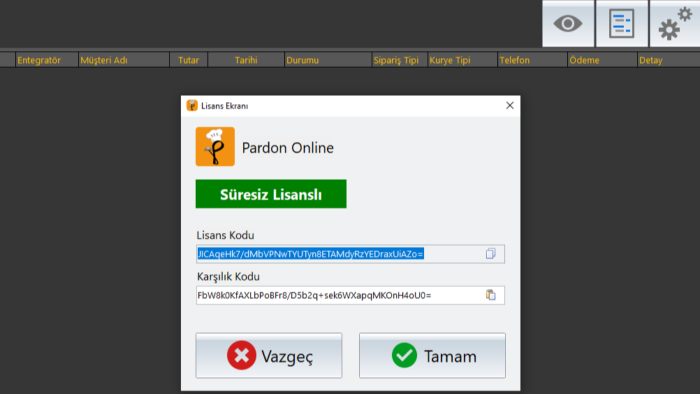The width and height of the screenshot is (700, 394).
Task: Click the Ödeme column header
Action: click(602, 60)
